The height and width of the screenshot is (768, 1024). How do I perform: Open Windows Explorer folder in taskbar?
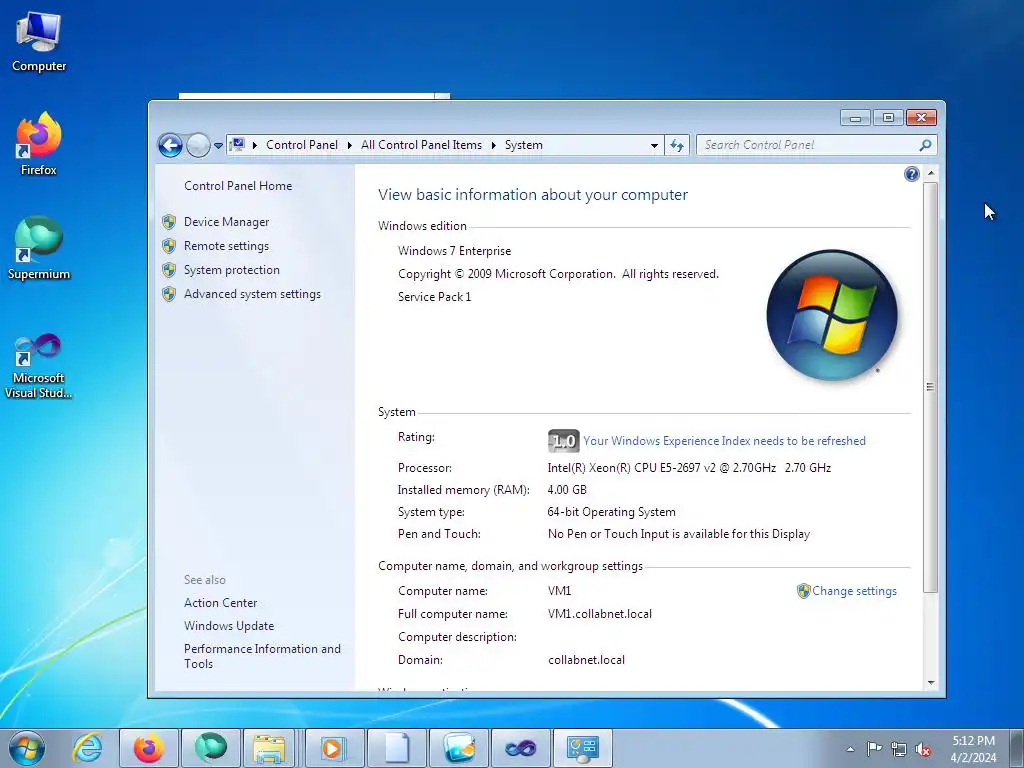coord(269,748)
